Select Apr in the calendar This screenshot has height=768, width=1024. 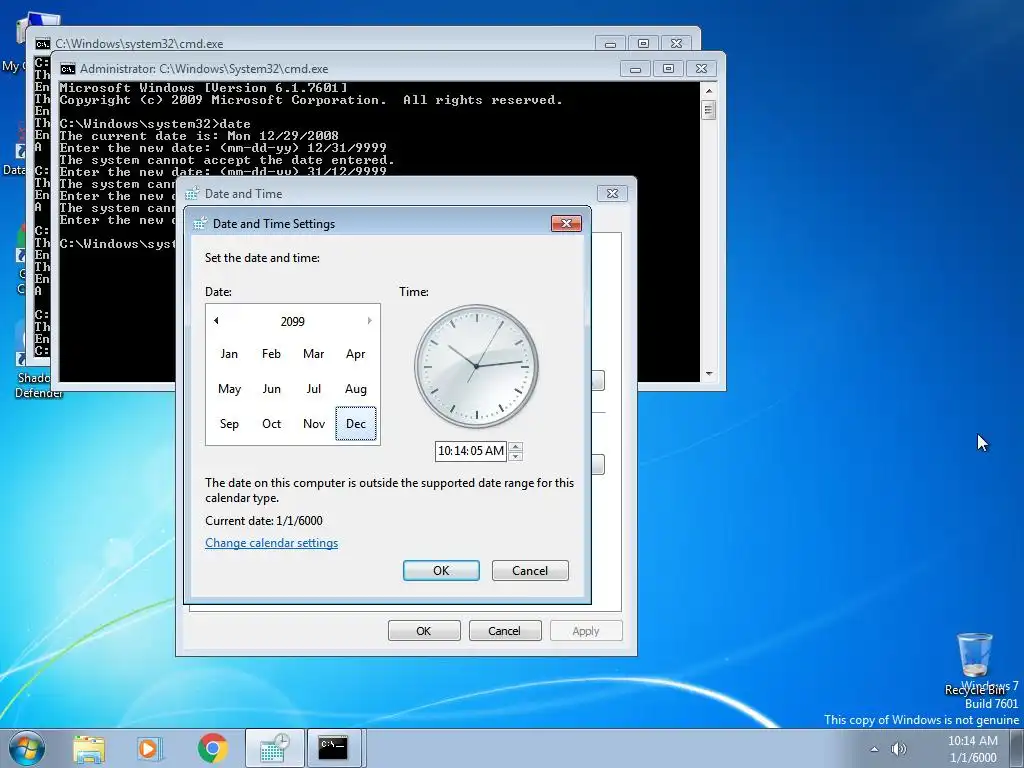pyautogui.click(x=355, y=354)
